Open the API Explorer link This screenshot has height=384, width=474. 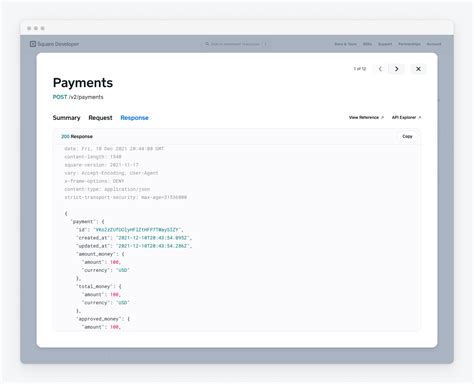pyautogui.click(x=406, y=117)
